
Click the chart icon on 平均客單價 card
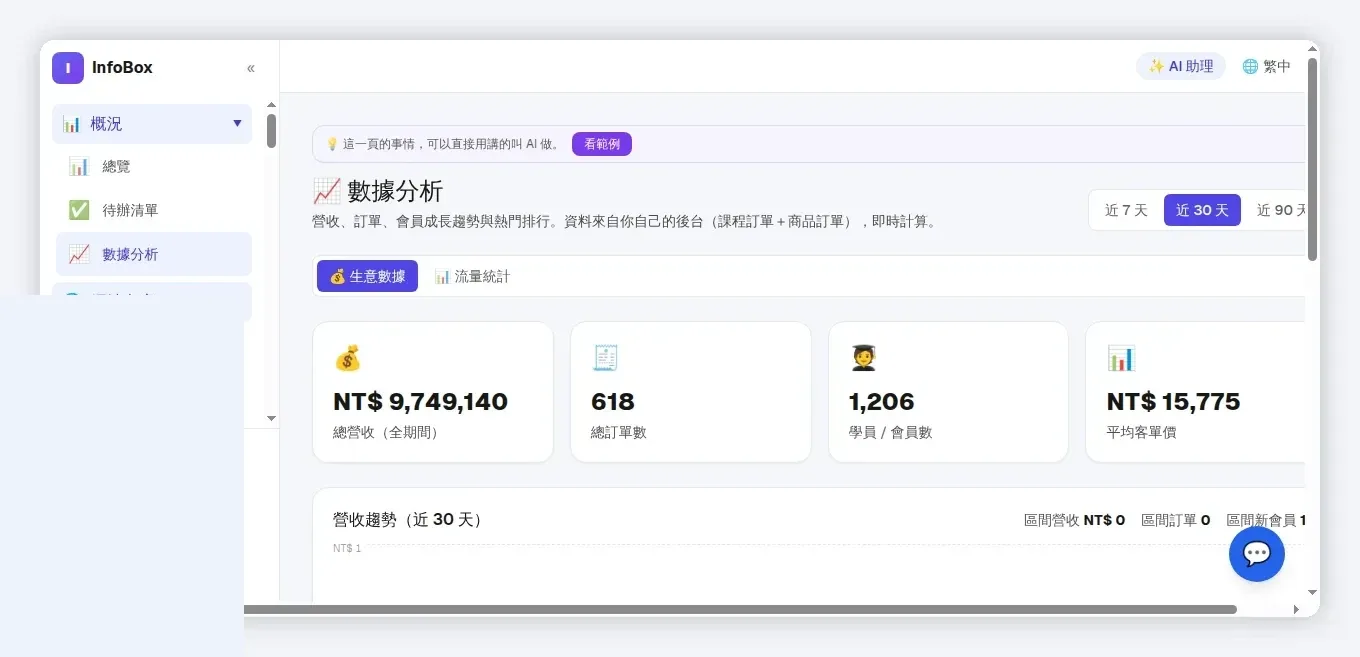(x=1121, y=358)
